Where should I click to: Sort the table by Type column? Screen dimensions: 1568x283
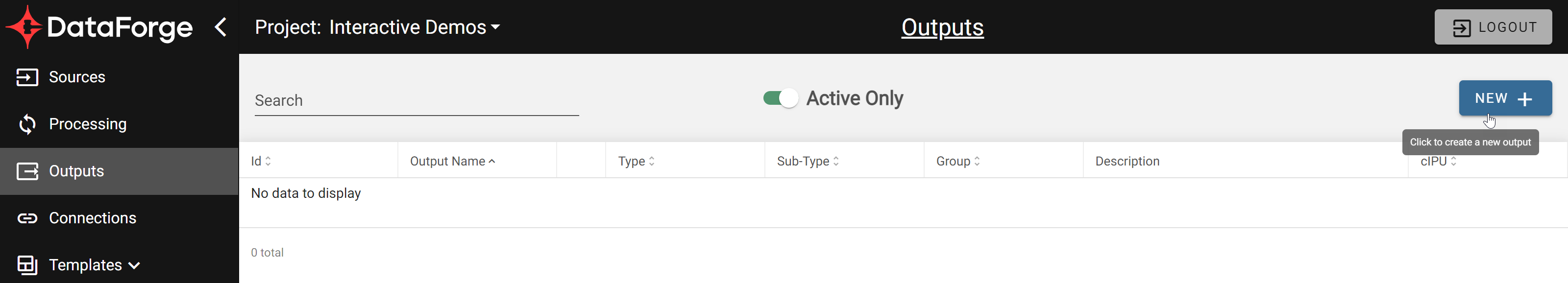[636, 161]
